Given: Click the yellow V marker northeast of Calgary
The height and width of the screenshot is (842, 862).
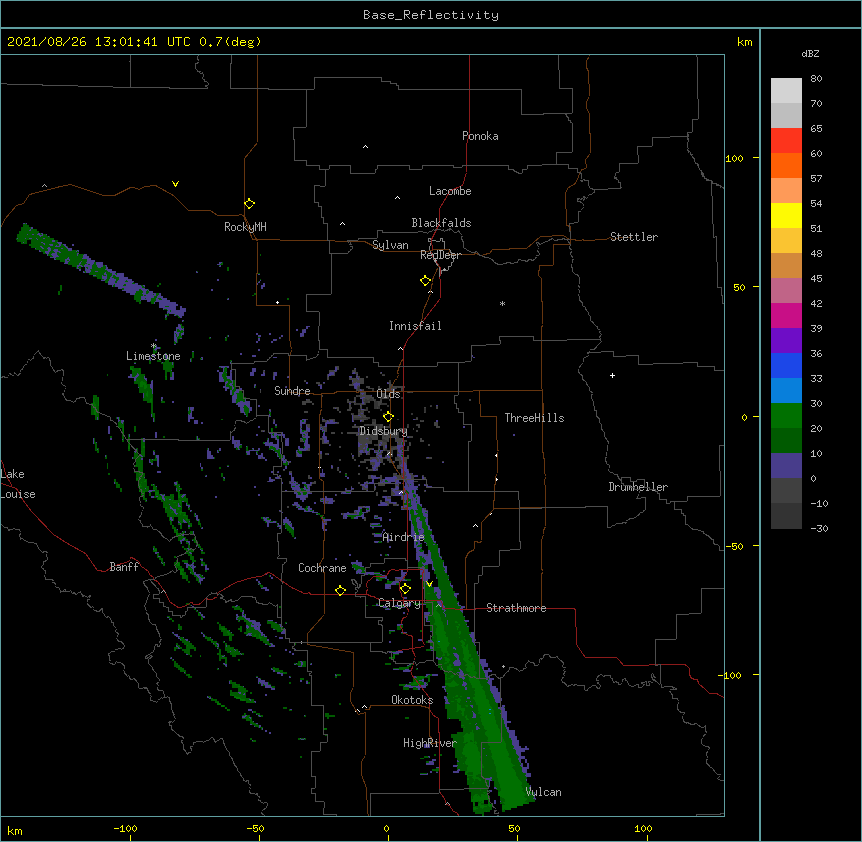Looking at the screenshot, I should (x=429, y=584).
